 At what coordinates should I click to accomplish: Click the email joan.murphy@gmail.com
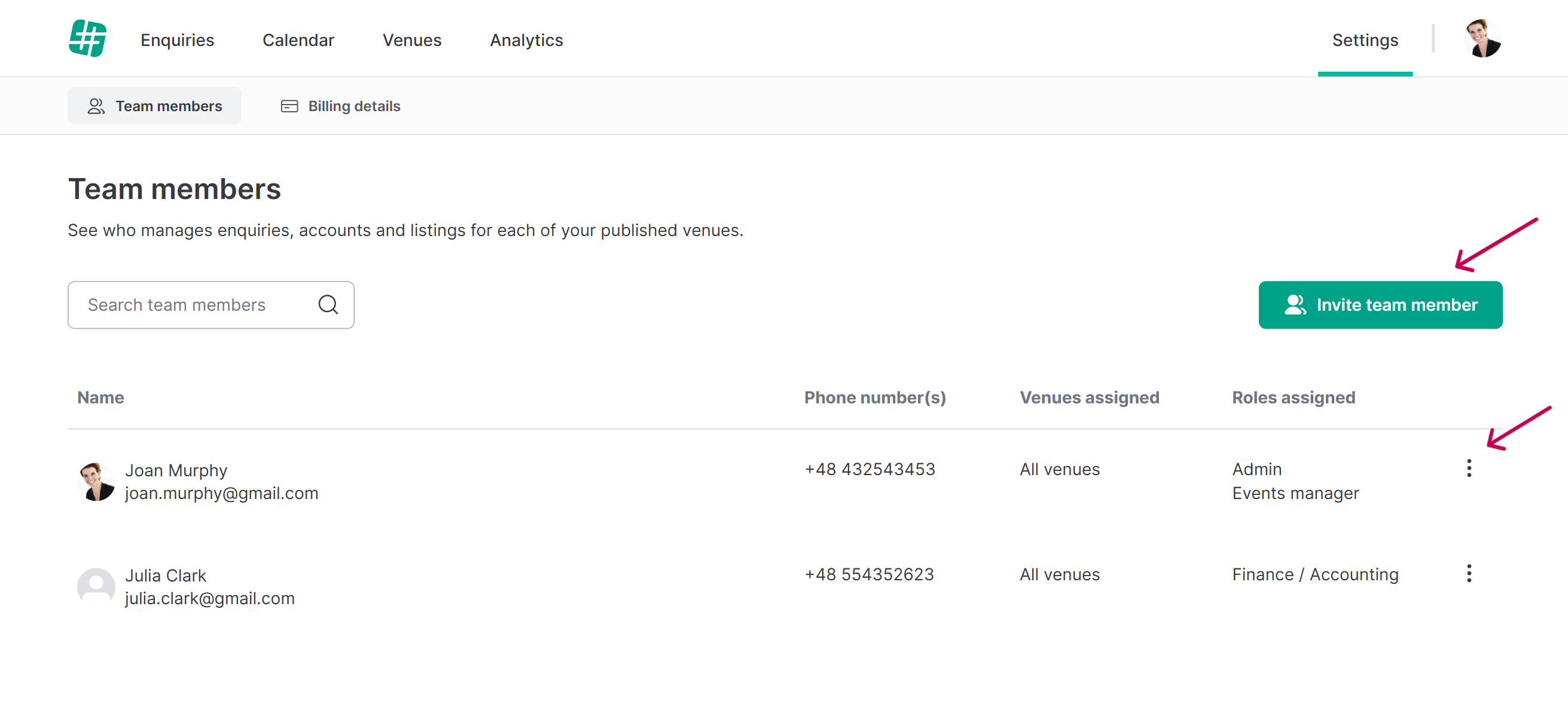(x=221, y=493)
